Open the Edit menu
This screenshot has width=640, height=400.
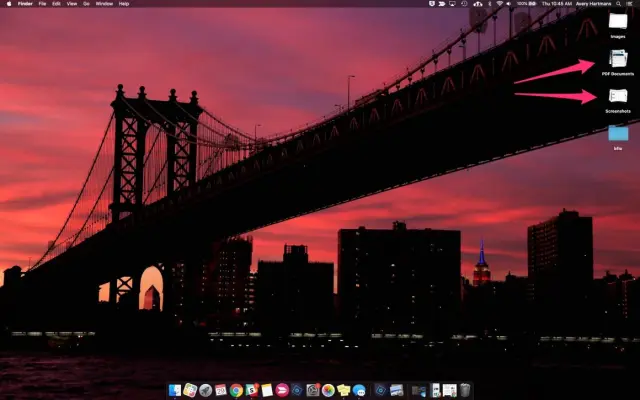(x=56, y=4)
